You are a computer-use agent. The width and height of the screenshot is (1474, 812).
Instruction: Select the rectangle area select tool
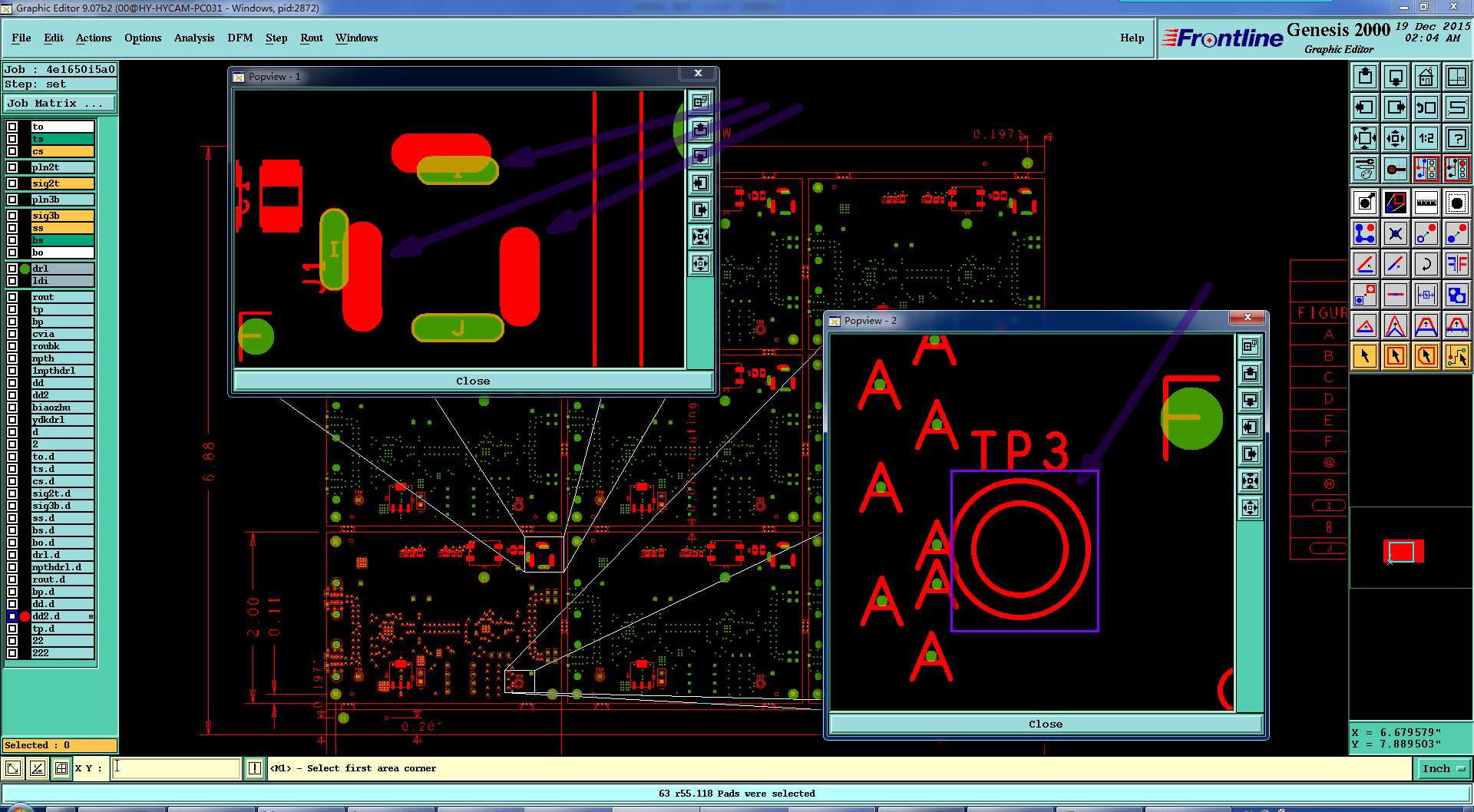point(1396,356)
